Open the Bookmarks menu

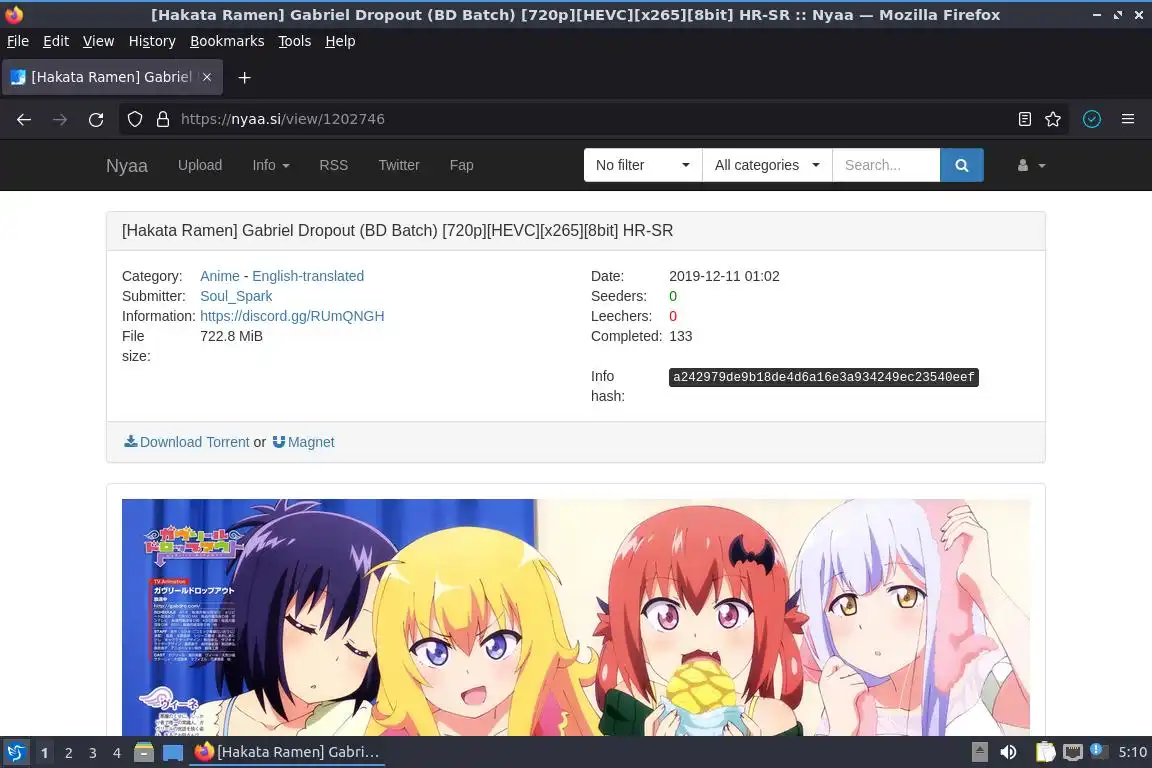pyautogui.click(x=227, y=41)
